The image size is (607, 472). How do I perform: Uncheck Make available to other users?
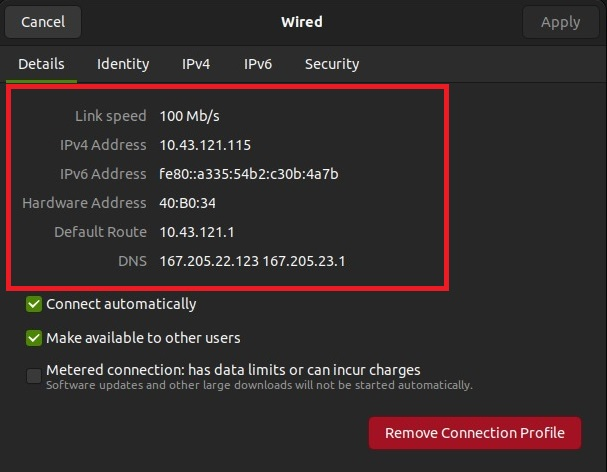coord(34,338)
